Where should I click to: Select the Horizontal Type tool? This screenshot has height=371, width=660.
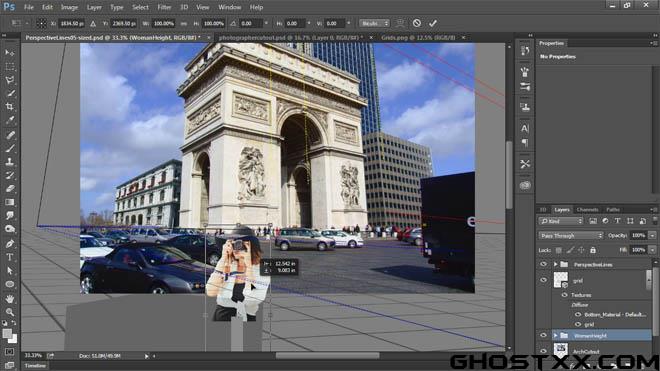(x=10, y=257)
